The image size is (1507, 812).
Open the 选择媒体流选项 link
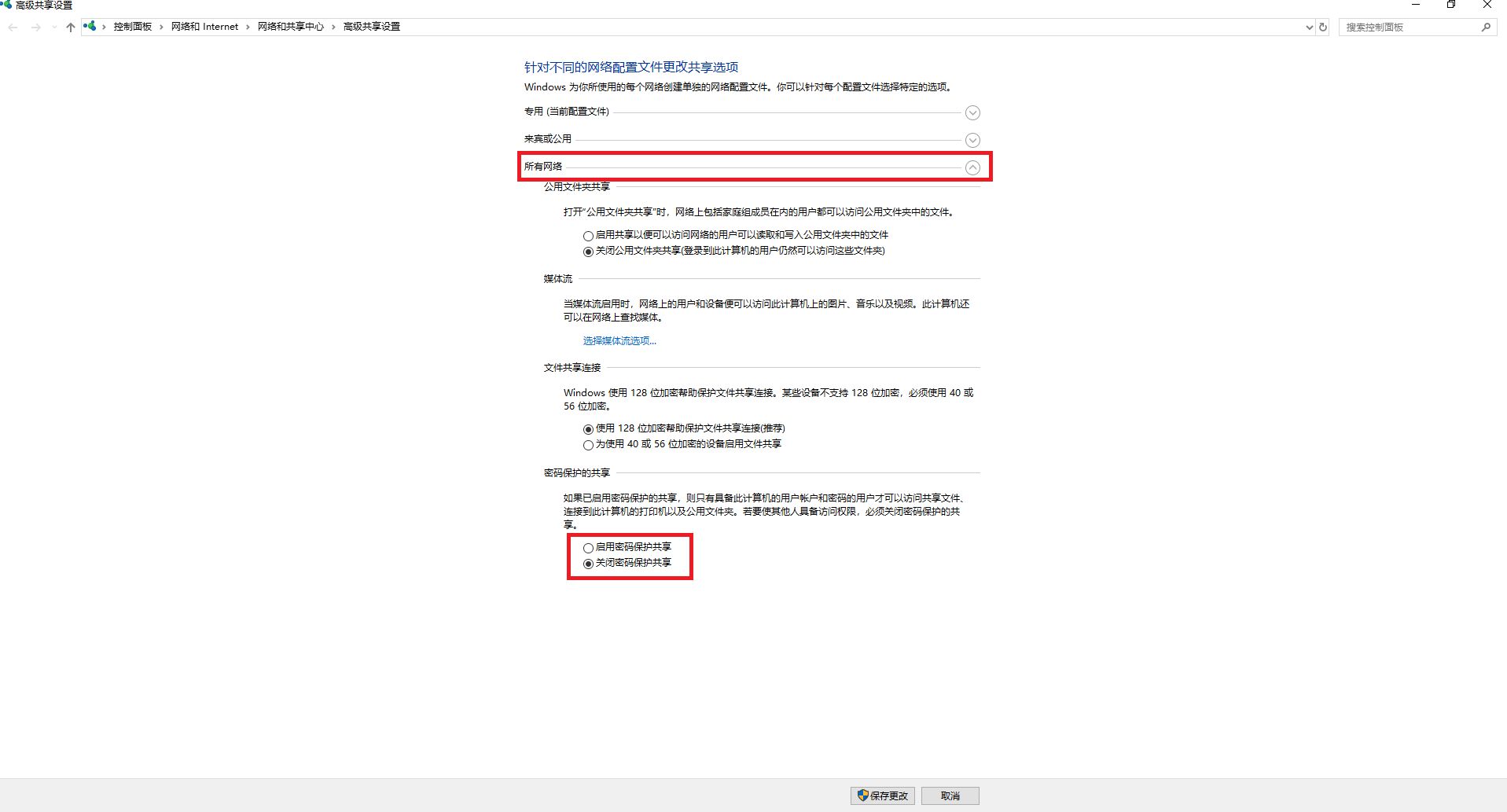click(x=619, y=341)
